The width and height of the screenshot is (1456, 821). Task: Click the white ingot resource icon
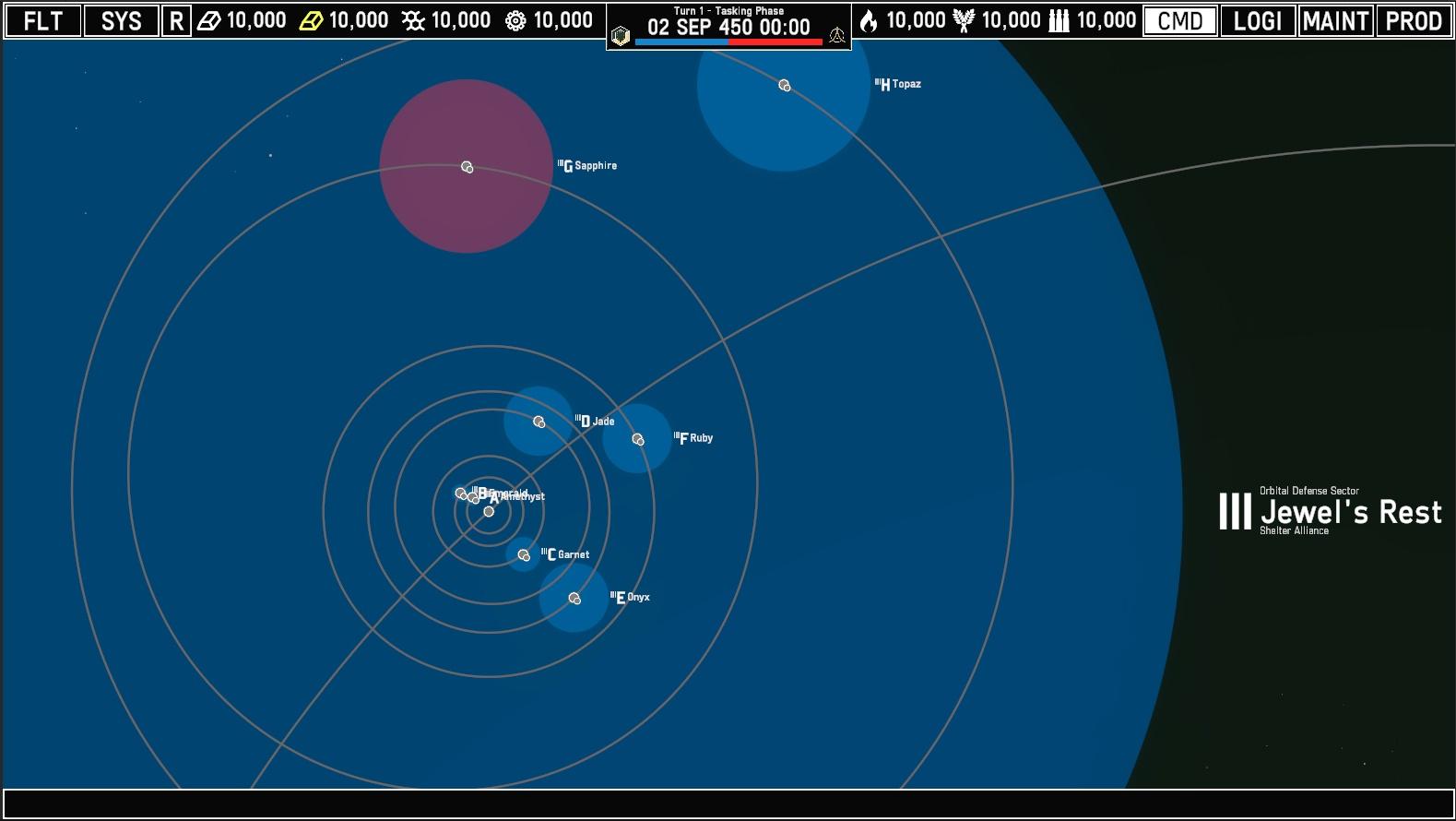click(209, 20)
